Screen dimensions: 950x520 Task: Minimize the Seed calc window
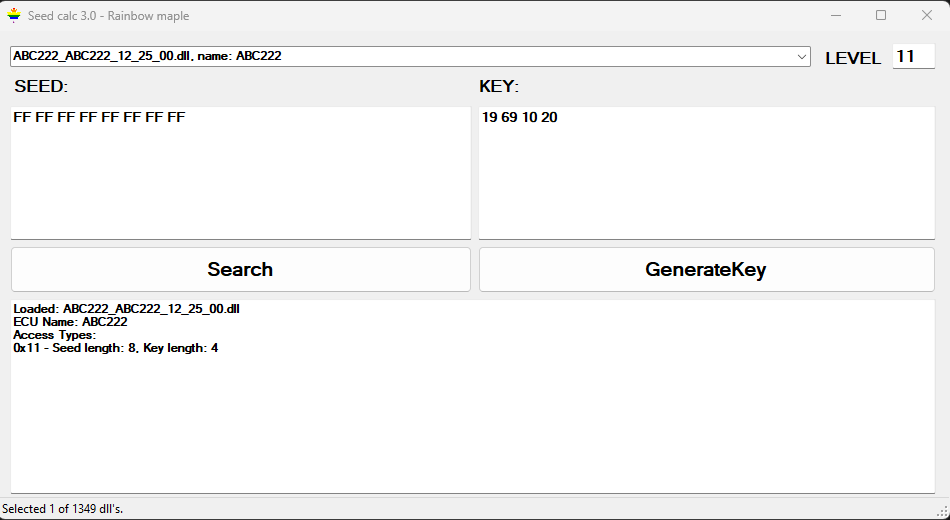pyautogui.click(x=835, y=16)
